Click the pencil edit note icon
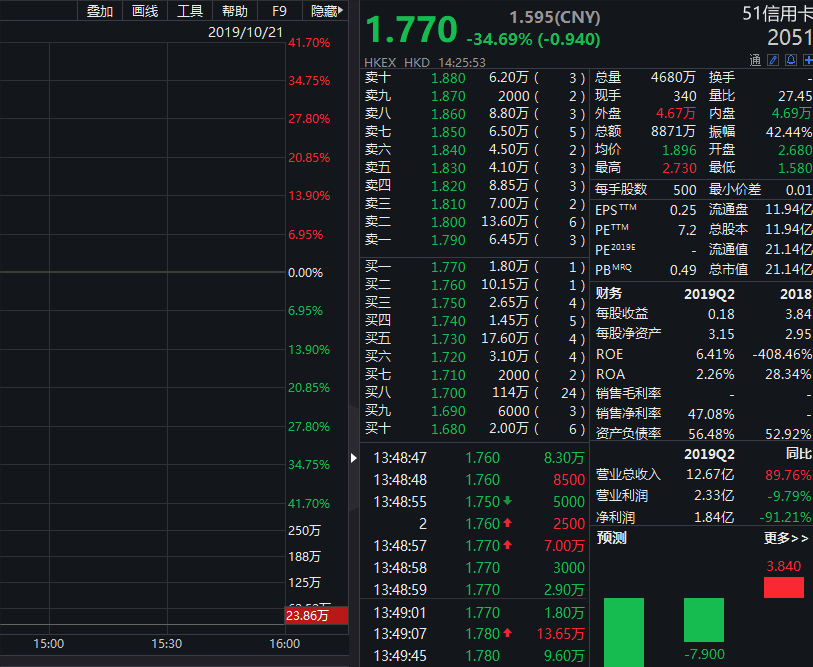This screenshot has height=667, width=813. 772,60
